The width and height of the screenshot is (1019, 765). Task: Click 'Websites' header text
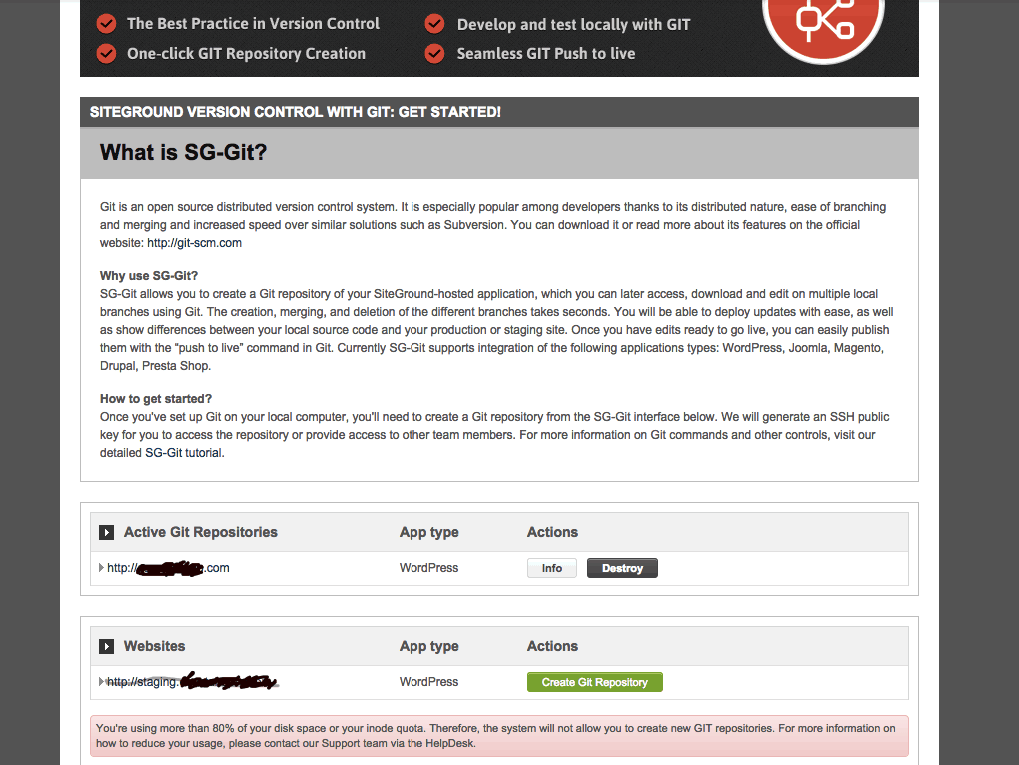tap(155, 646)
